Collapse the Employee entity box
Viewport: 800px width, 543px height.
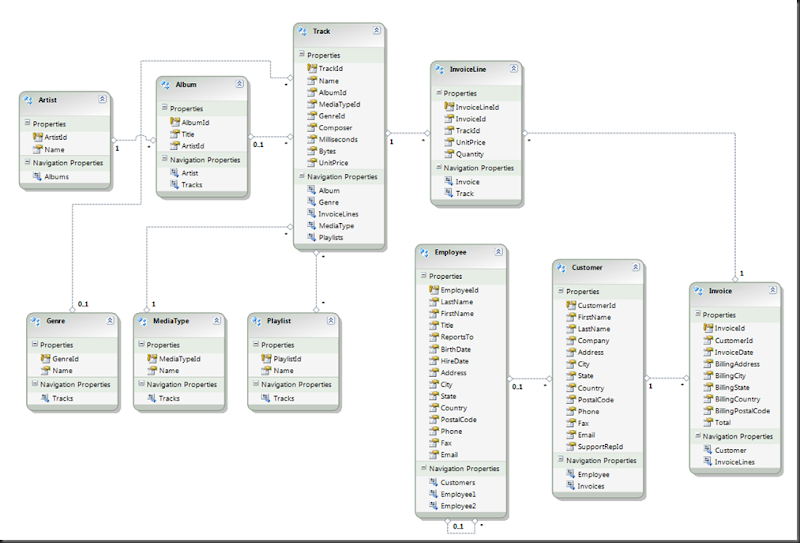pyautogui.click(x=498, y=252)
